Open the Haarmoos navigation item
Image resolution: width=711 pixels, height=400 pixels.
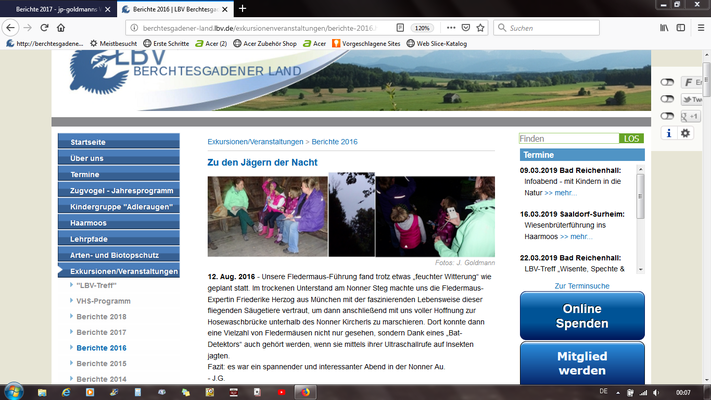(119, 223)
